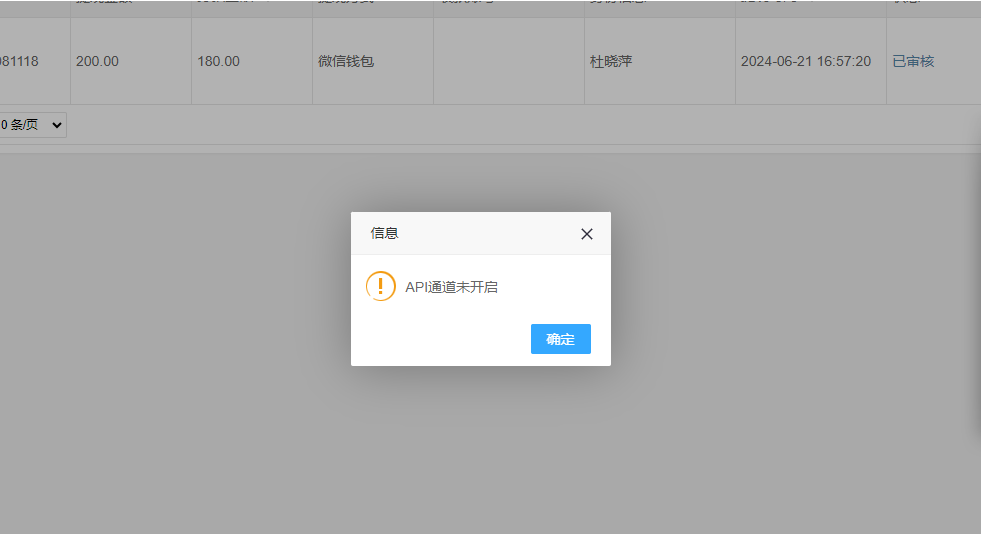The height and width of the screenshot is (534, 981).
Task: Click the API通道未开启 message text
Action: pyautogui.click(x=451, y=287)
